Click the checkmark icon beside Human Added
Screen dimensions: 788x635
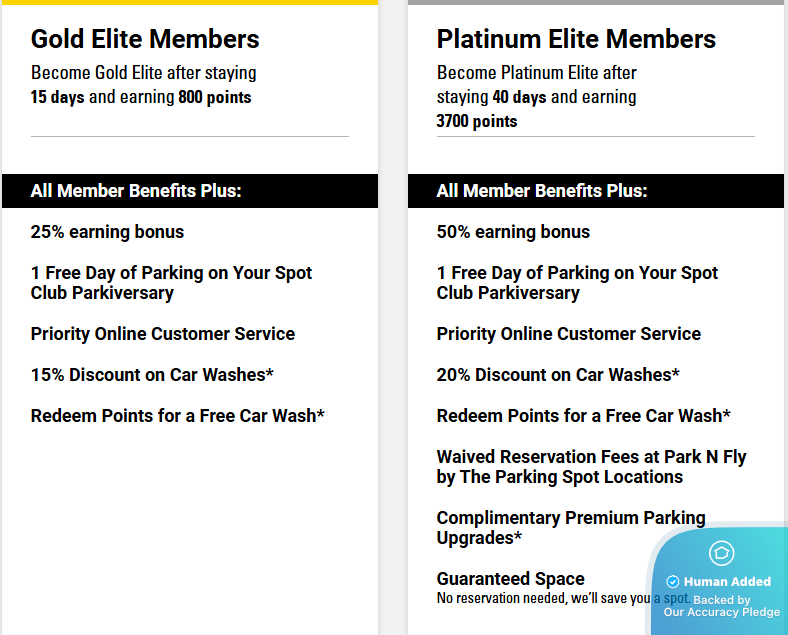click(x=673, y=582)
